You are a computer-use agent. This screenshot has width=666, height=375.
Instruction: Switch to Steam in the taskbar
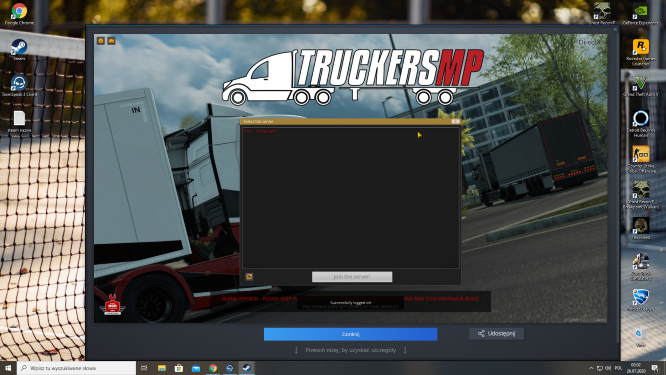point(246,368)
